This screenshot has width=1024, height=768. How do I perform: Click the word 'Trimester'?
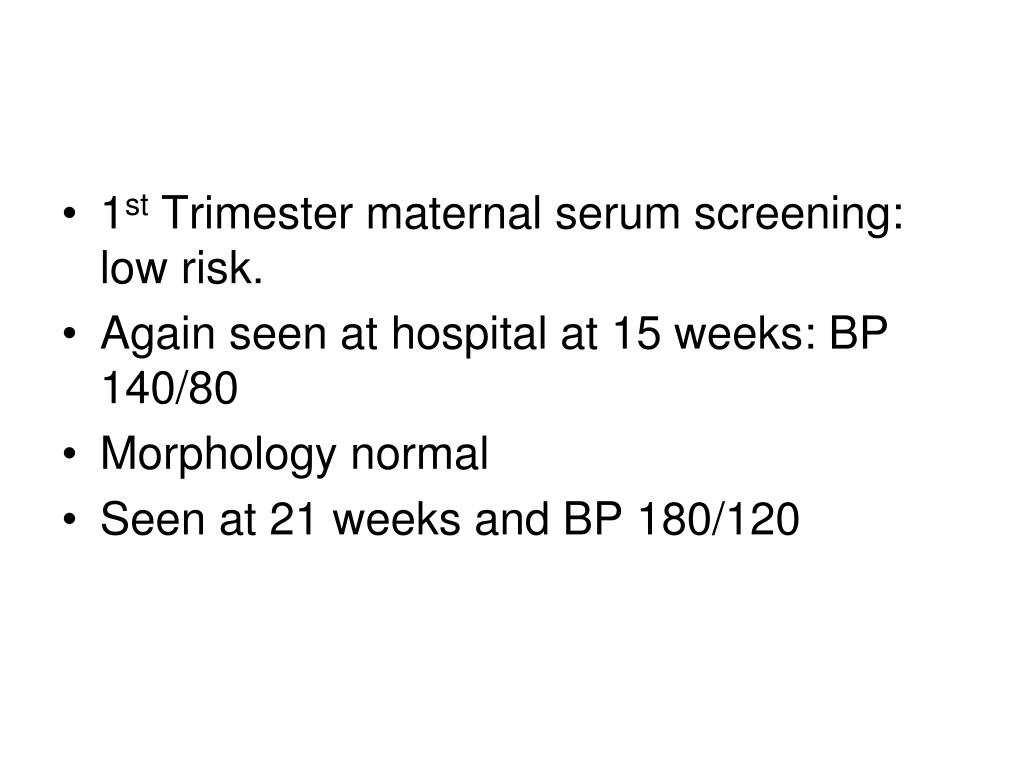pos(257,214)
